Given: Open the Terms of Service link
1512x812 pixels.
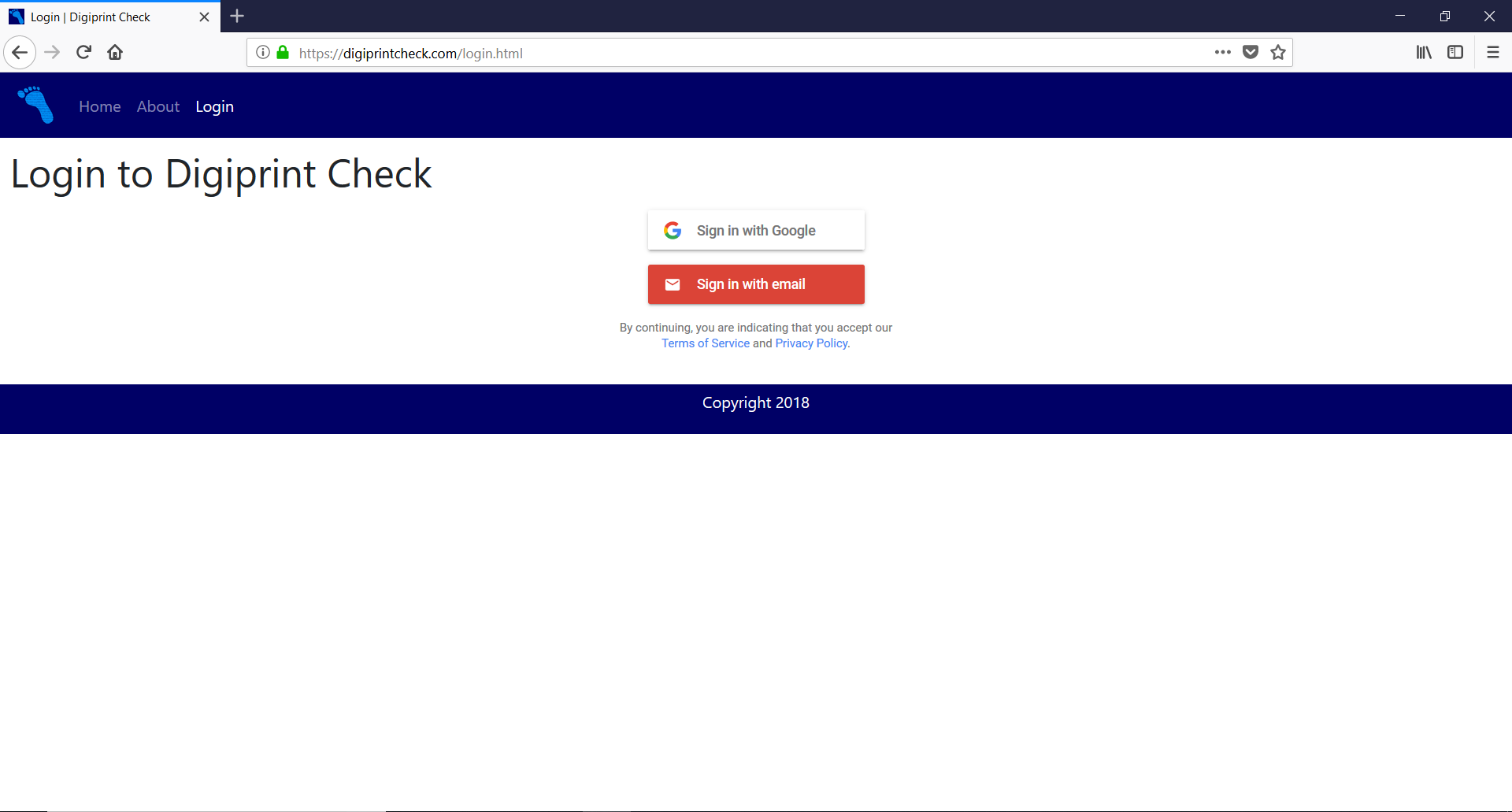Looking at the screenshot, I should [x=706, y=343].
